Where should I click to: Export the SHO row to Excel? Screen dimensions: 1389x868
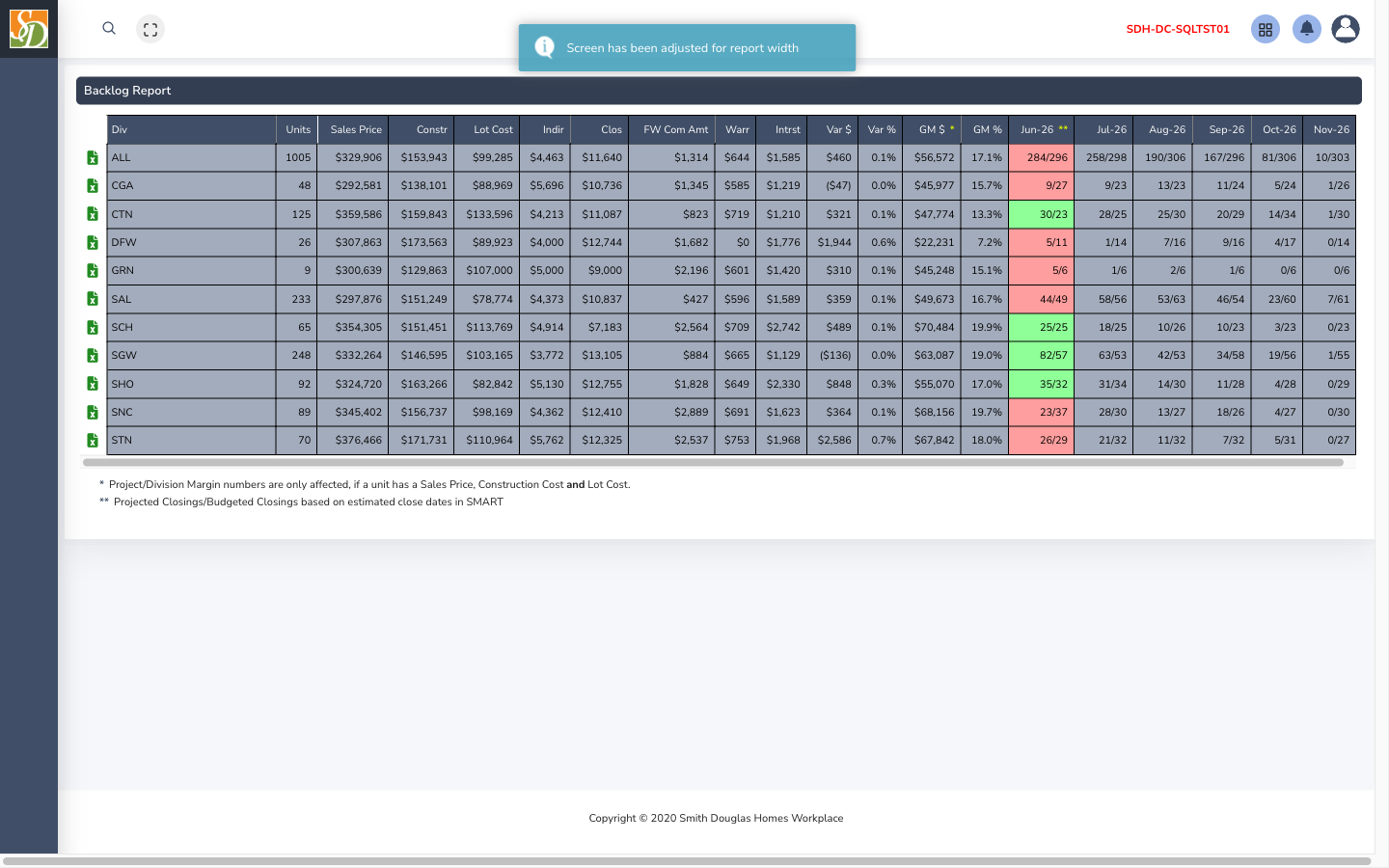click(x=93, y=384)
